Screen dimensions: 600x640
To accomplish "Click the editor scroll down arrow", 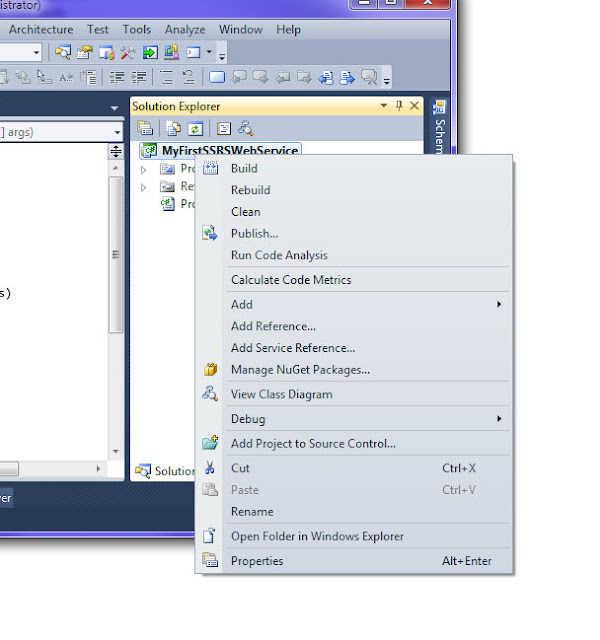I will [x=116, y=451].
